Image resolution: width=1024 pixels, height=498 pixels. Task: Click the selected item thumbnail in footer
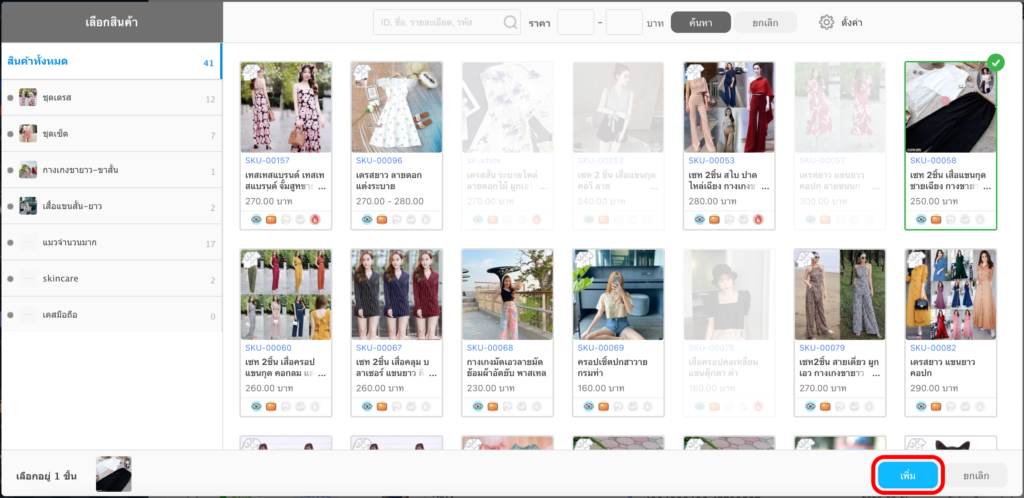(113, 474)
